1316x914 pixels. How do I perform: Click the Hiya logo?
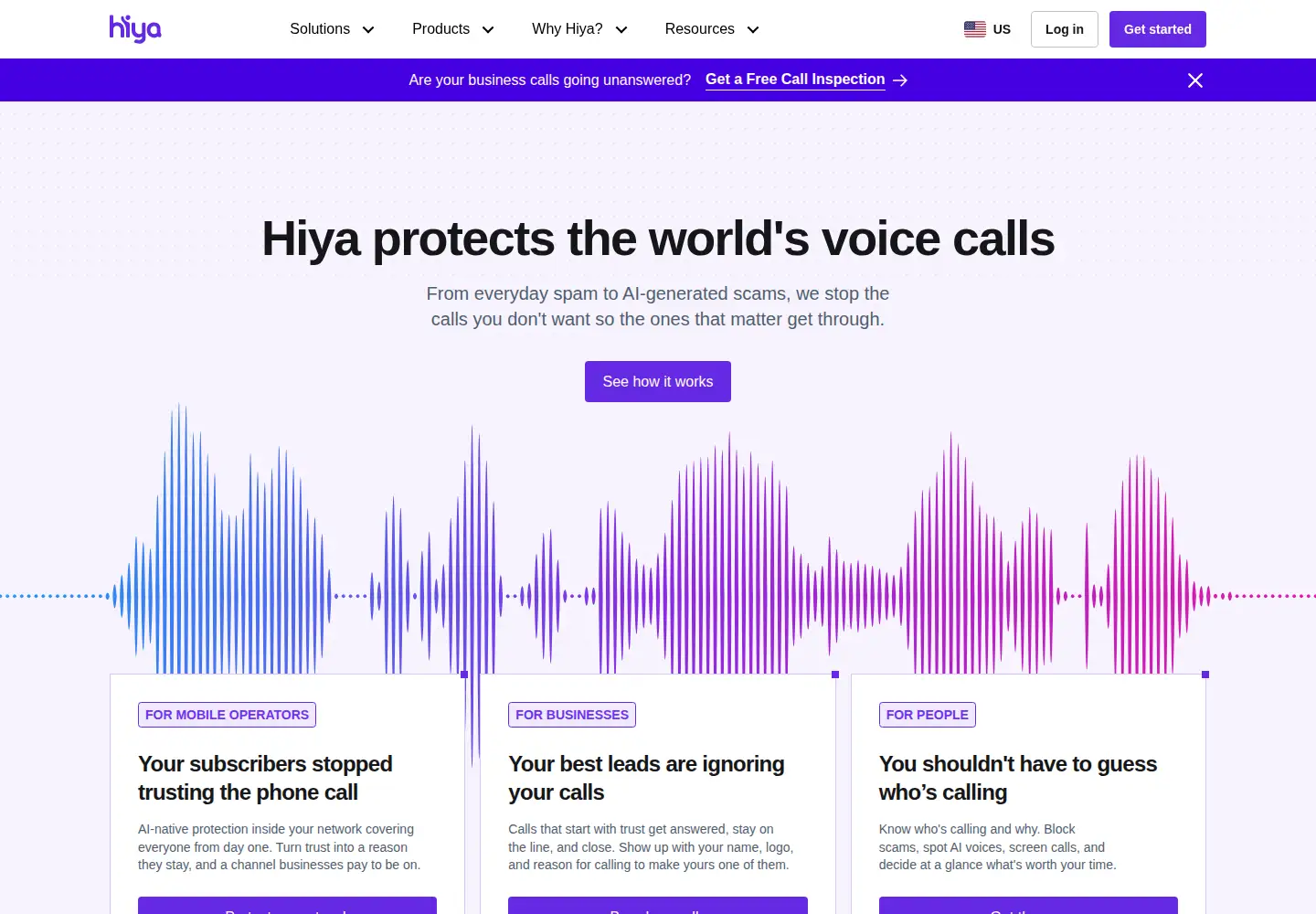click(135, 29)
